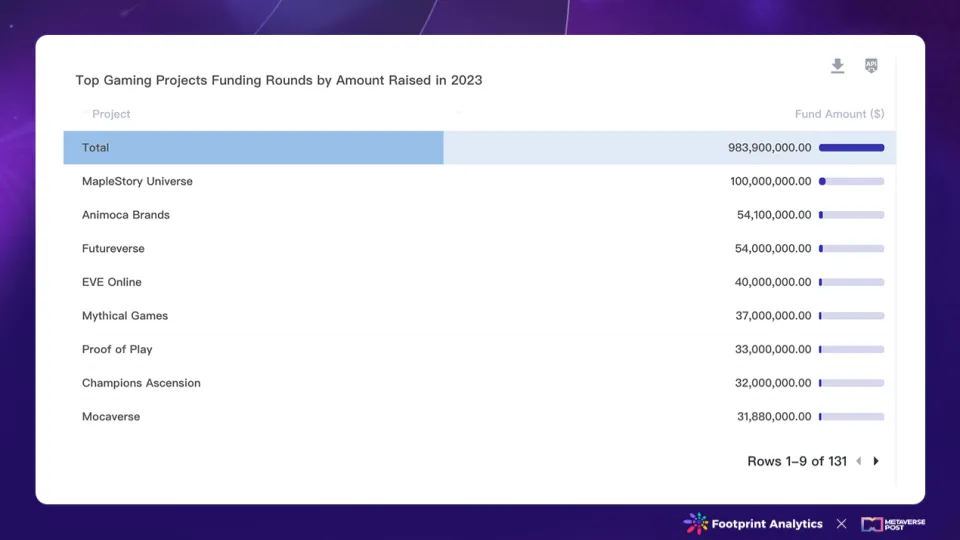Select the EVE Online project name
This screenshot has width=960, height=540.
tap(111, 282)
